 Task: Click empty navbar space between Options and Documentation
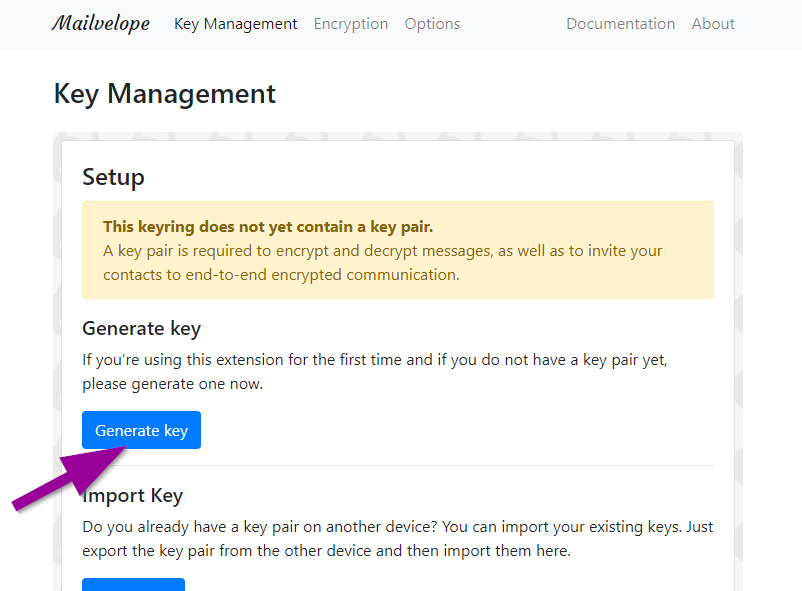click(x=512, y=23)
